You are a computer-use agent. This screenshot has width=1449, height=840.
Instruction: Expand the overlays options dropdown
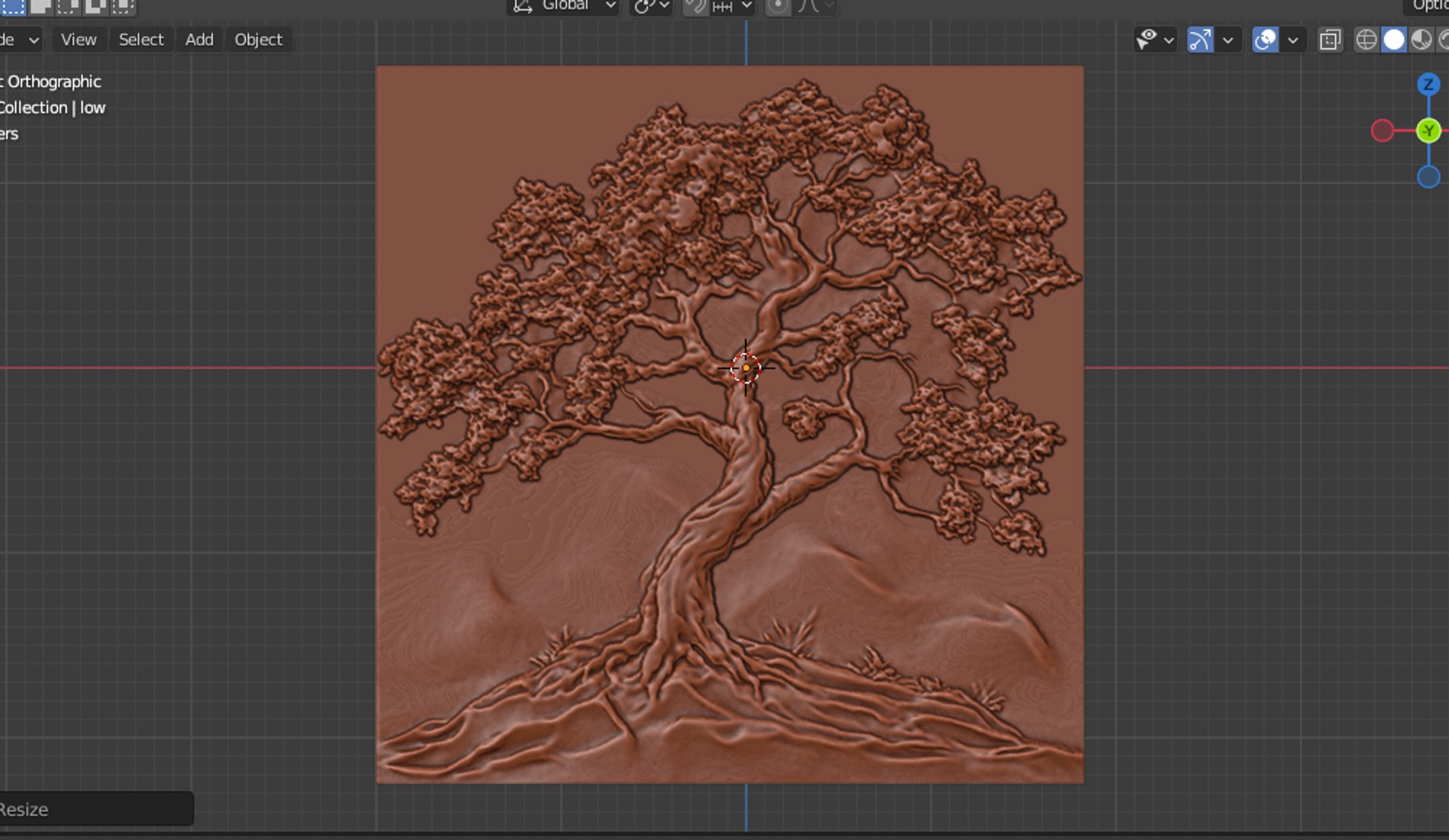(1293, 40)
